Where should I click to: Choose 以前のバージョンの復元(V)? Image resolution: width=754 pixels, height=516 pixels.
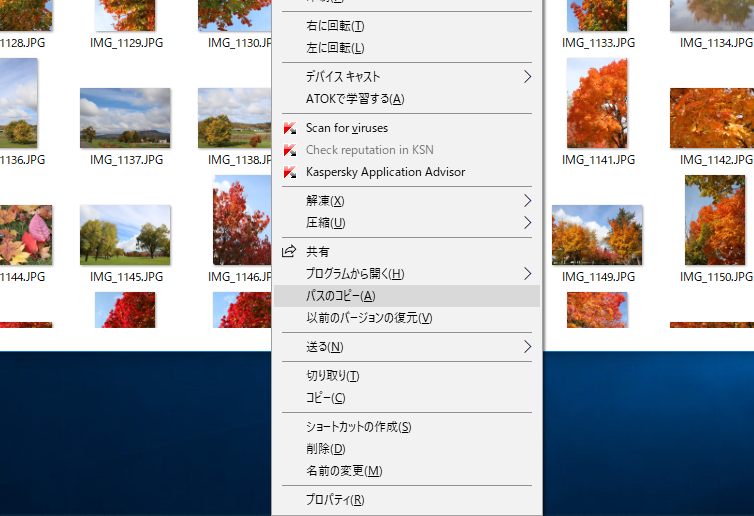pyautogui.click(x=407, y=318)
